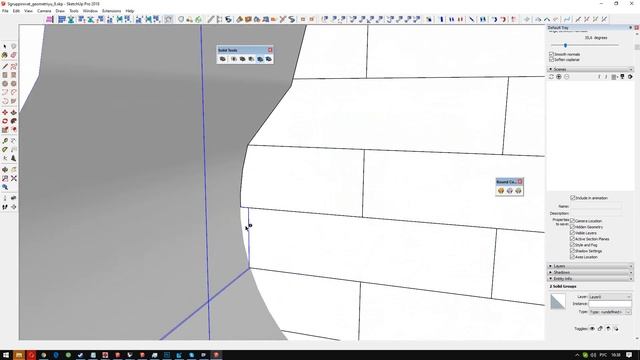The image size is (640, 360).
Task: Add a new scene with plus icon
Action: 559,77
